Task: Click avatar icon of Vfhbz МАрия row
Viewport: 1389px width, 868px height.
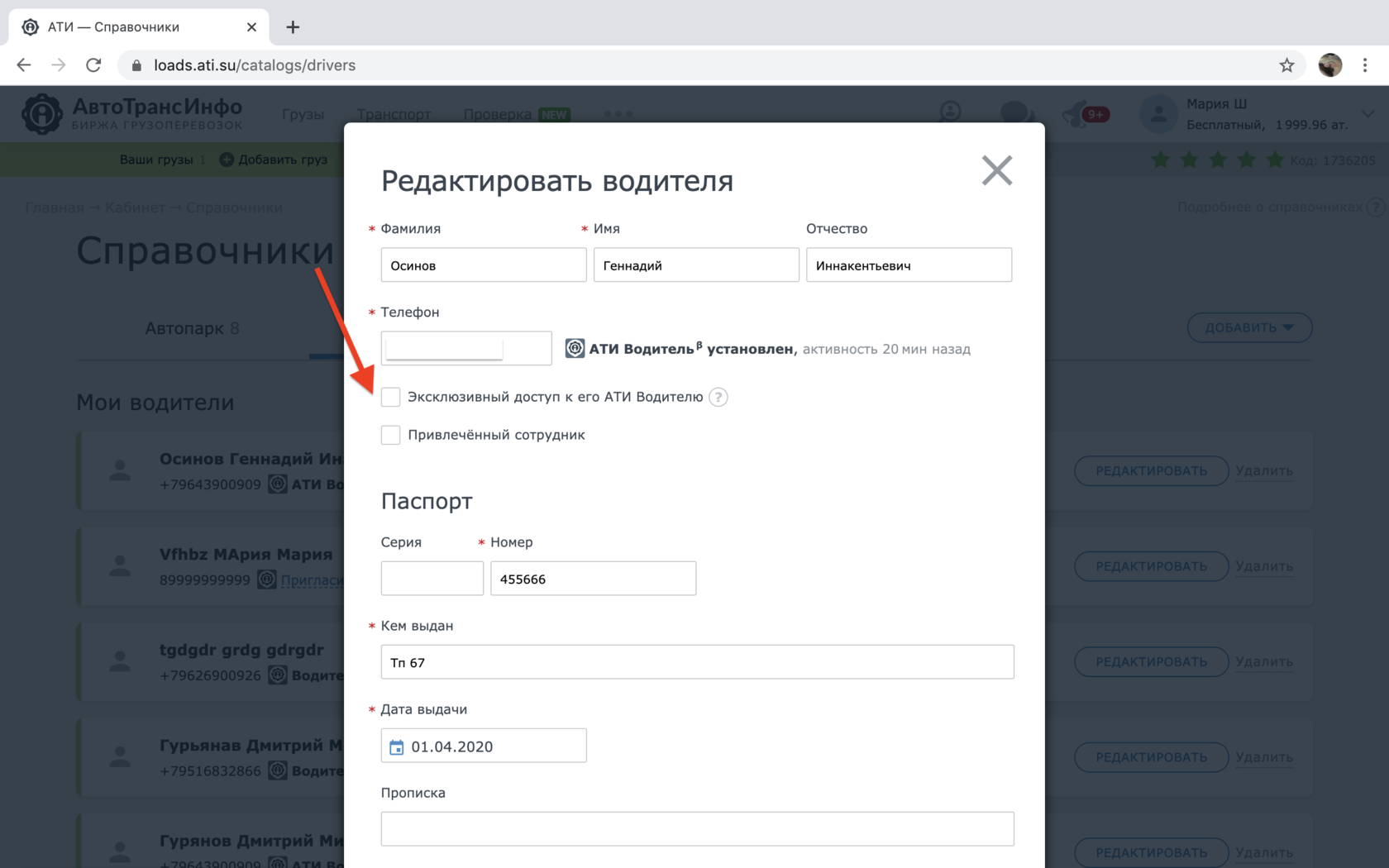Action: pyautogui.click(x=120, y=566)
